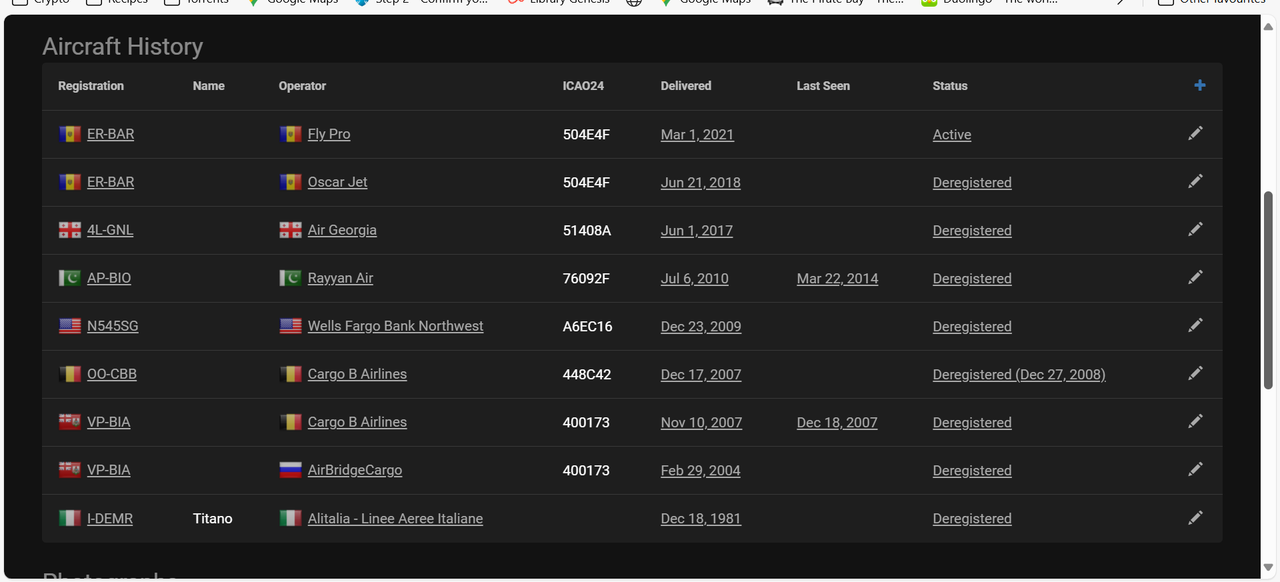Click delivered date Dec 18, 1981
Image resolution: width=1280 pixels, height=582 pixels.
point(700,518)
